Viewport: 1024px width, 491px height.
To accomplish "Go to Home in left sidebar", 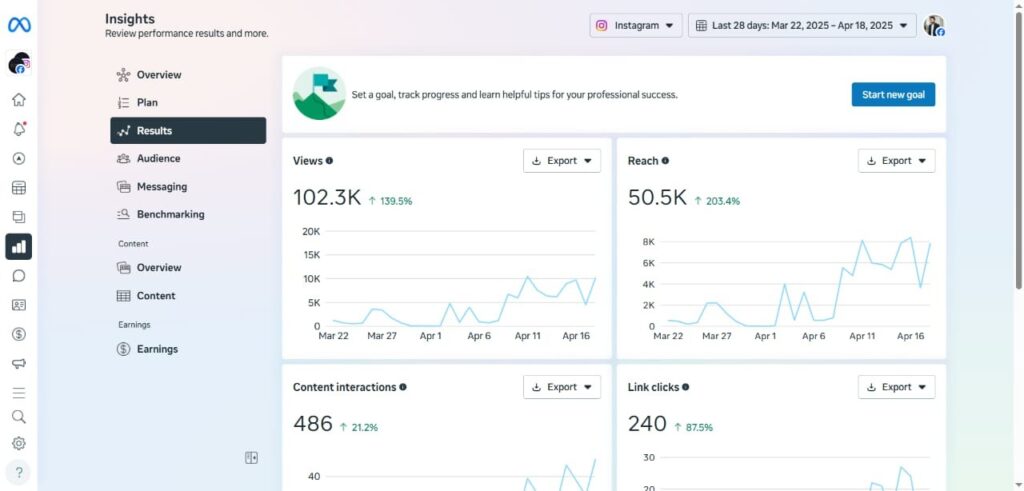I will [x=19, y=100].
